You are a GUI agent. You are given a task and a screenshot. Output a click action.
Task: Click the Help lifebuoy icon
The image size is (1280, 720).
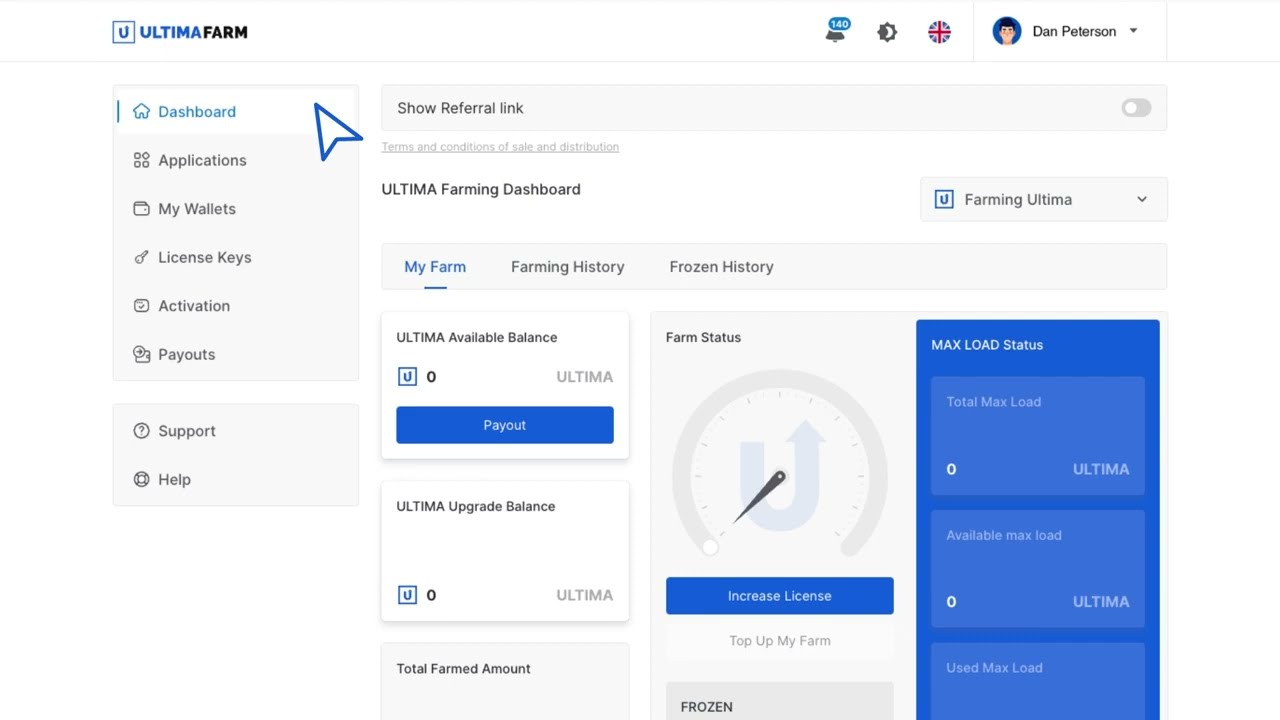point(141,479)
